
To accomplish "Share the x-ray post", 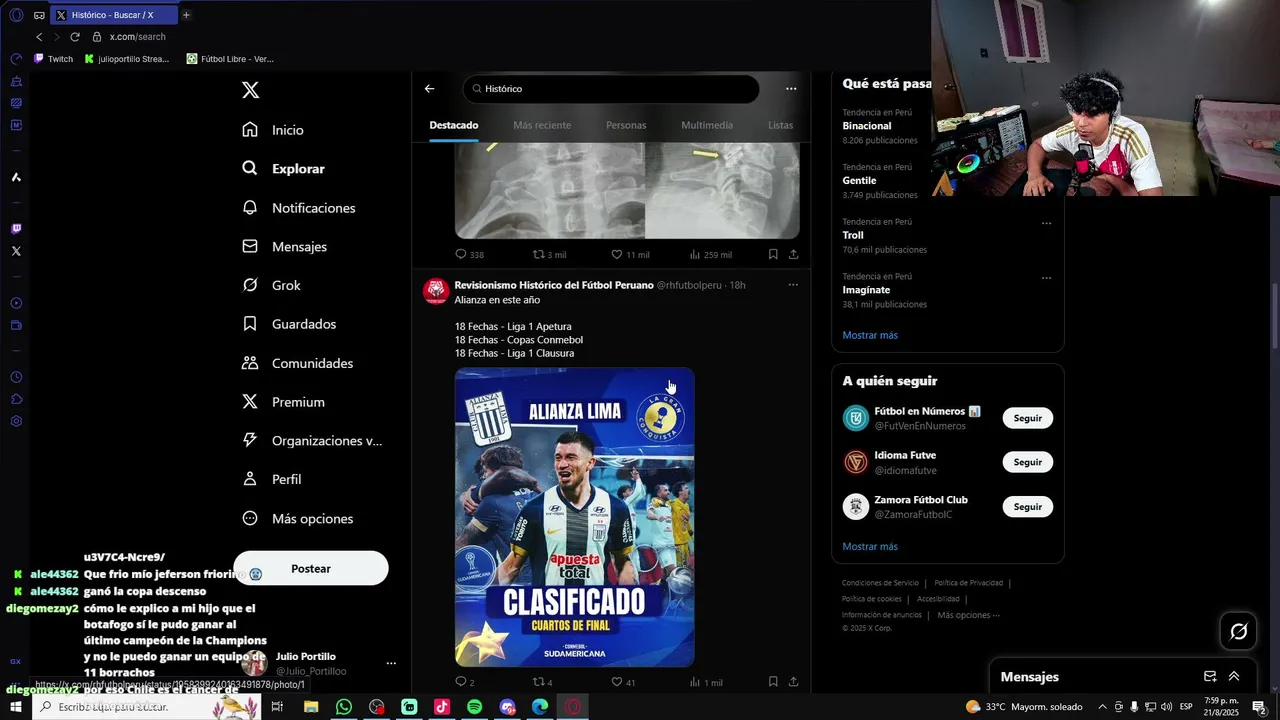I will (793, 255).
